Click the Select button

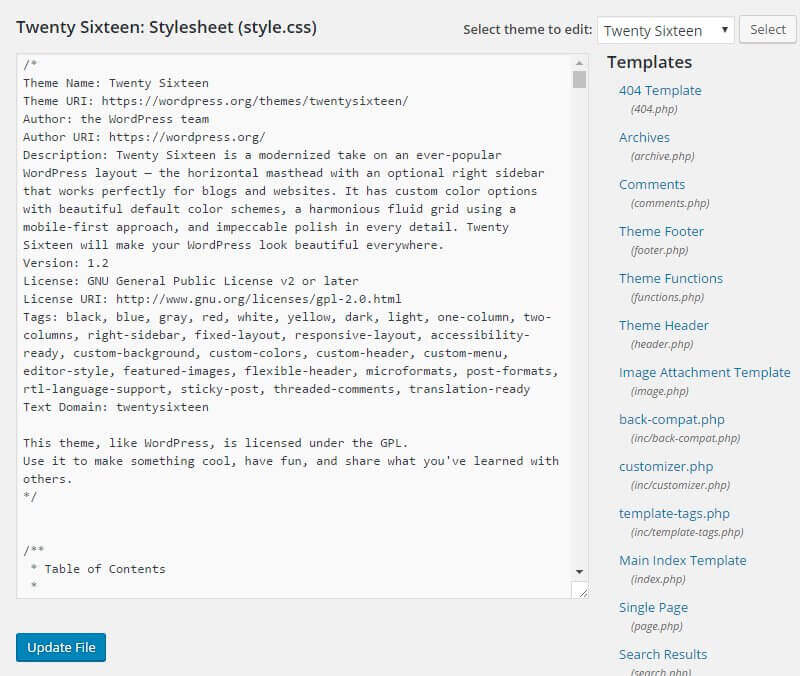point(767,30)
